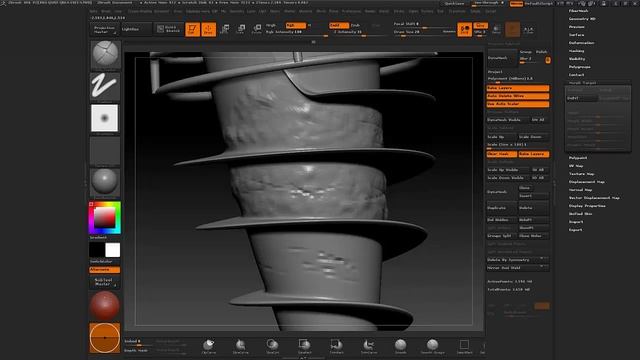This screenshot has height=360, width=640.
Task: Expand the Display Properties section
Action: (x=587, y=206)
